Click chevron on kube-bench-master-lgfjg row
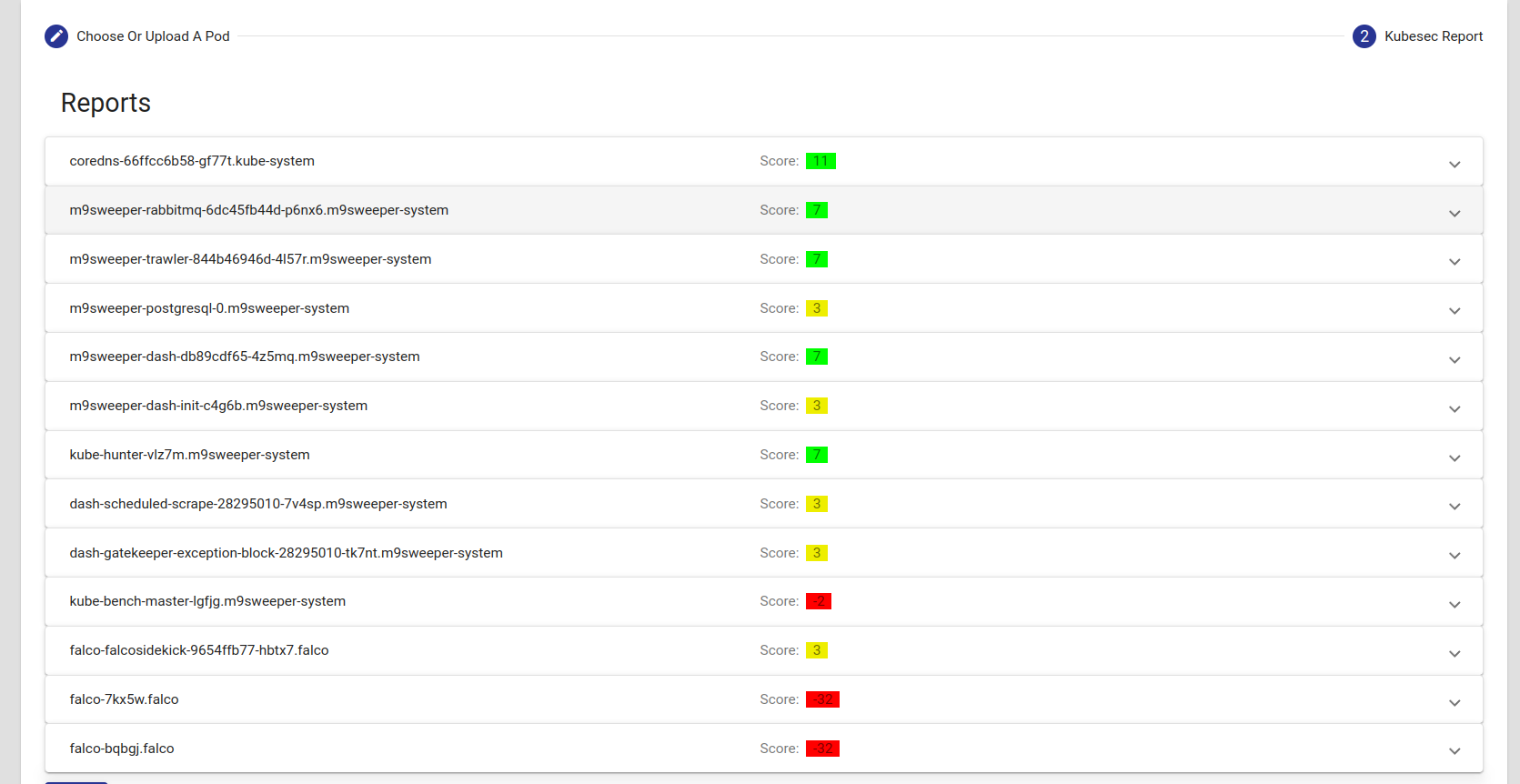This screenshot has height=784, width=1520. click(1454, 604)
